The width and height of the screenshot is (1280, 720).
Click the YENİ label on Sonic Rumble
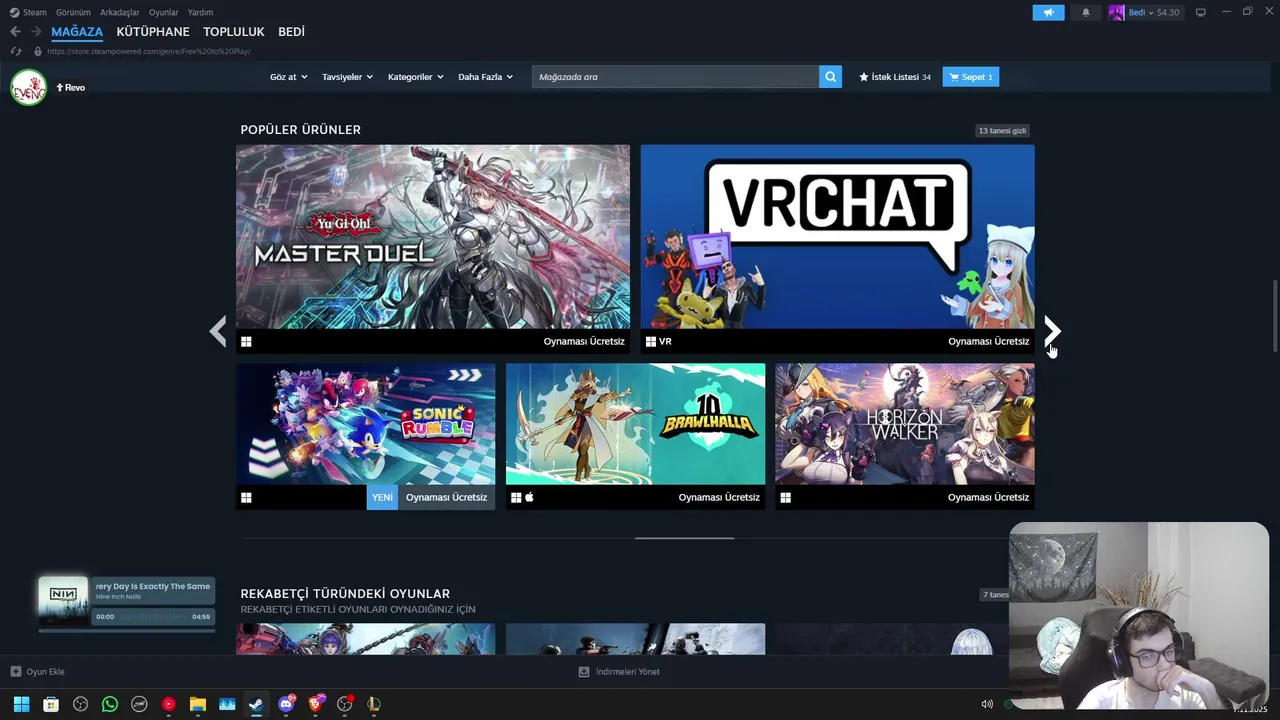click(382, 497)
